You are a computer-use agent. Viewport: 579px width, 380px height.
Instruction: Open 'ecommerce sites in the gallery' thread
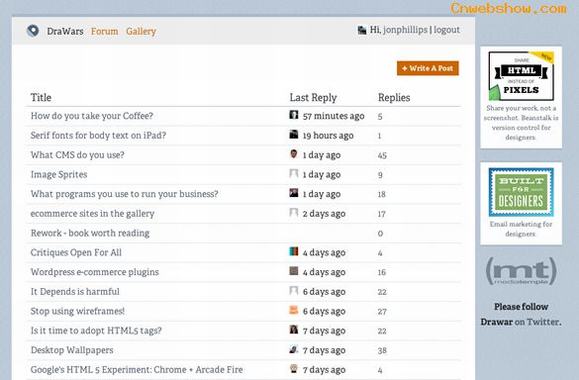pos(92,213)
